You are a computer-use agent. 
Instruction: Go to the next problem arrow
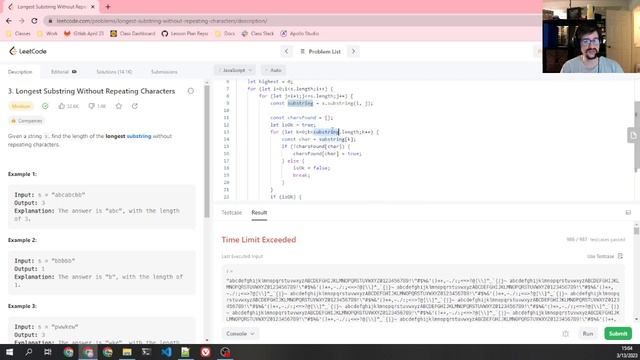[353, 51]
